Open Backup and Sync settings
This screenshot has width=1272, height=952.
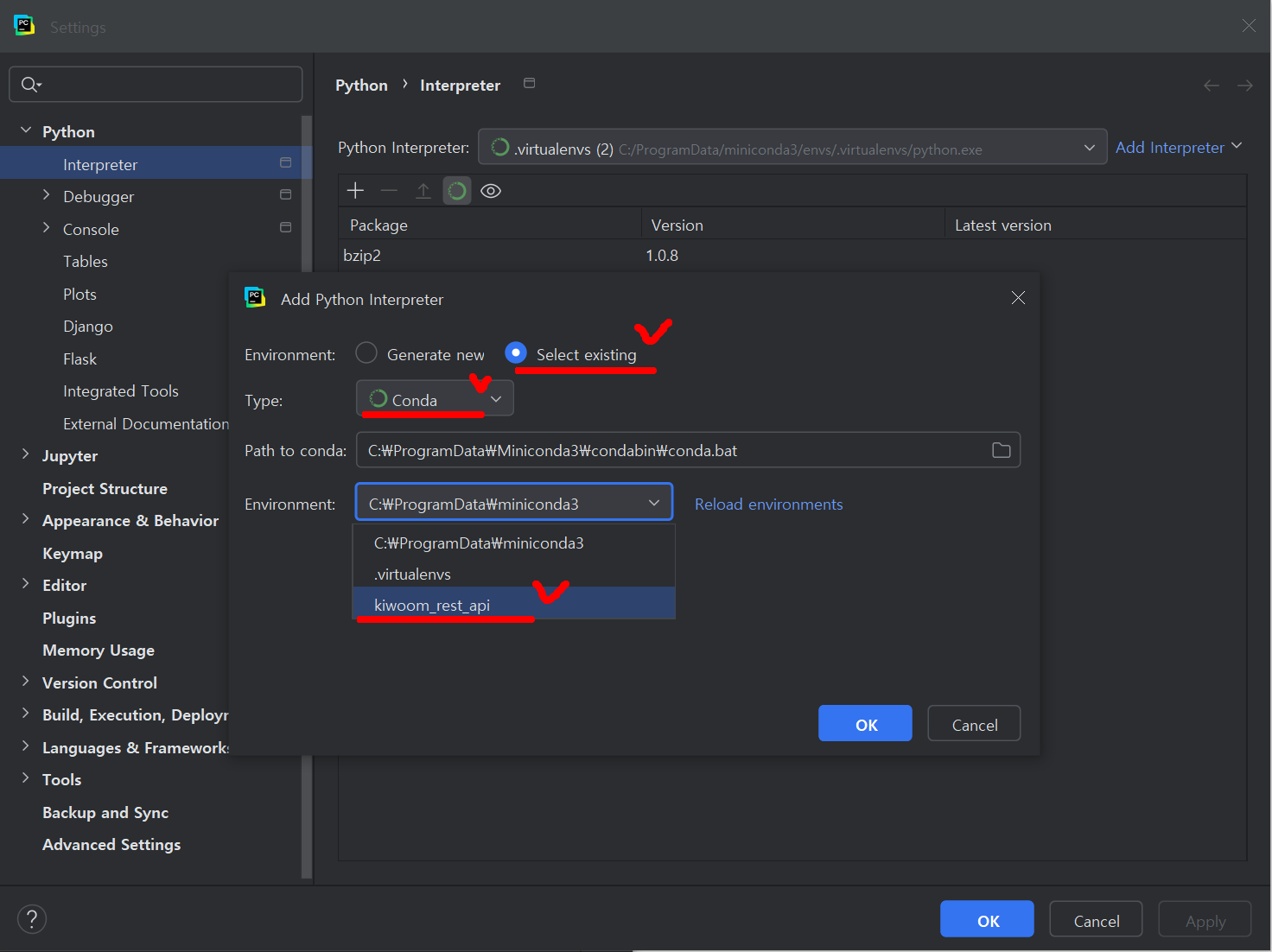click(105, 812)
